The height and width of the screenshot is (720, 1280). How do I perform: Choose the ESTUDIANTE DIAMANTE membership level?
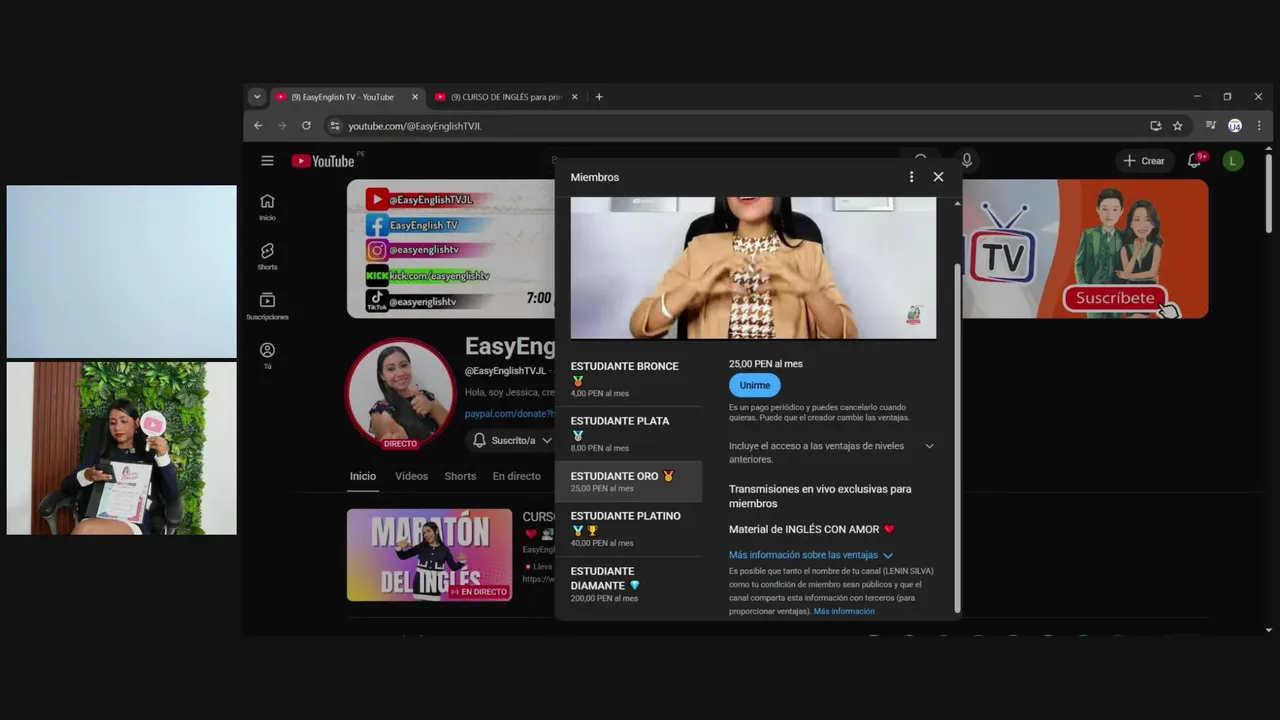629,584
